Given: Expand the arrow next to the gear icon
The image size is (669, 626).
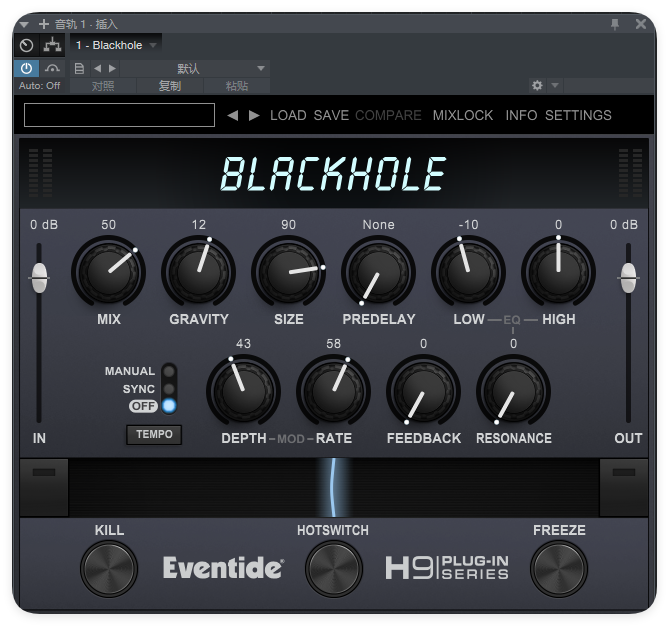Looking at the screenshot, I should coord(555,85).
